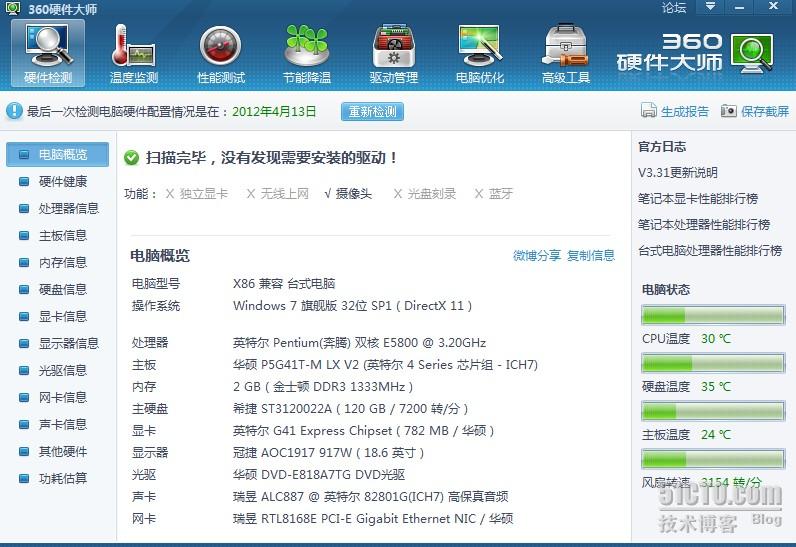Click the detection date 2012年4月13日
This screenshot has width=796, height=547.
pos(274,111)
